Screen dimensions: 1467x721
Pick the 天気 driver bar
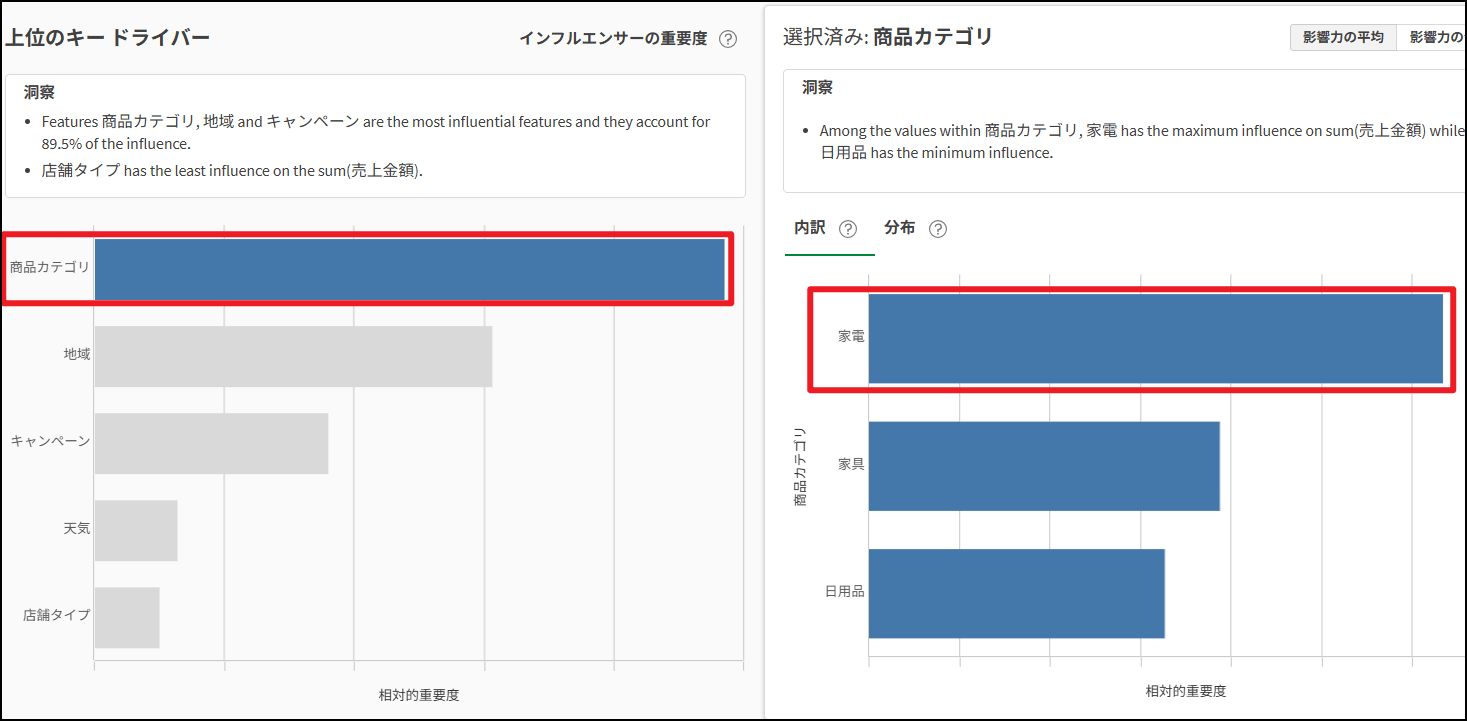click(136, 530)
